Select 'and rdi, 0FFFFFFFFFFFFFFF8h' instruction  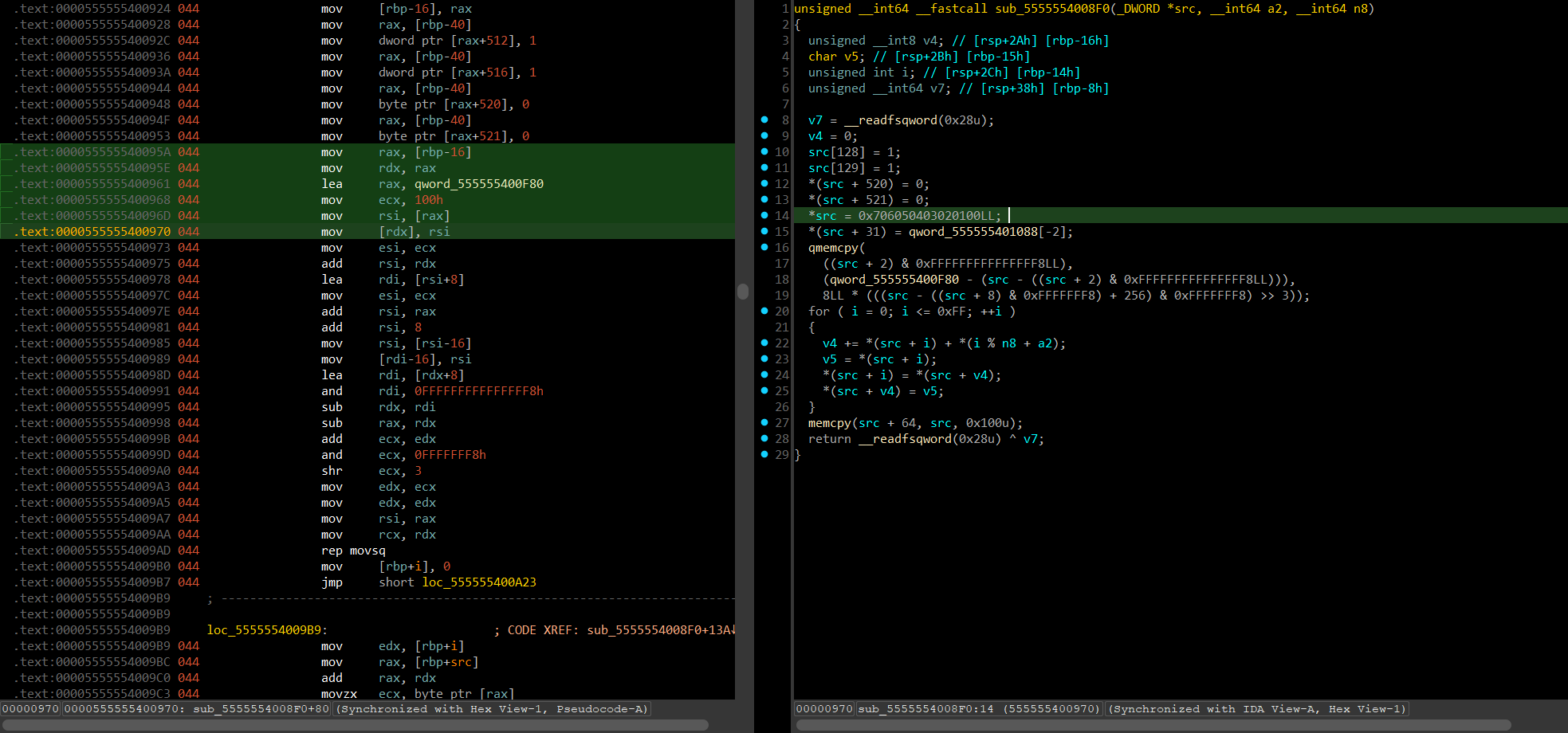click(432, 391)
